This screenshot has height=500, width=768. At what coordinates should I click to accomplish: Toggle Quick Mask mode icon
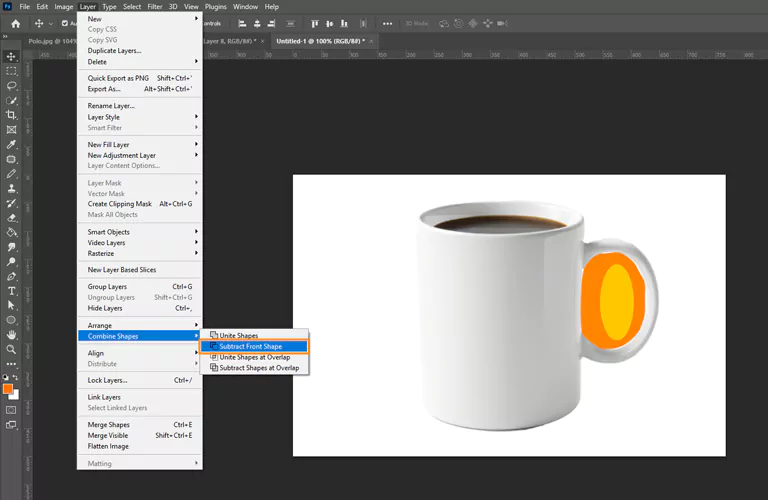coord(11,410)
